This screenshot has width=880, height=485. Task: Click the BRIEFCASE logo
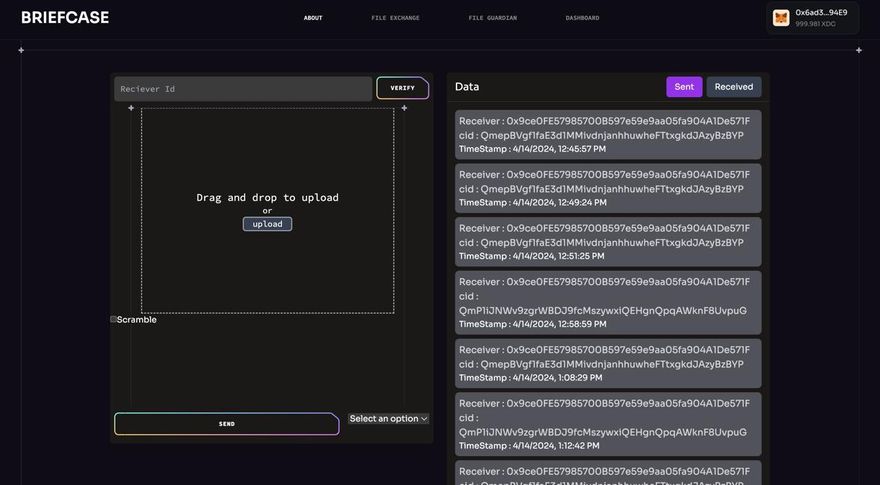pyautogui.click(x=65, y=17)
